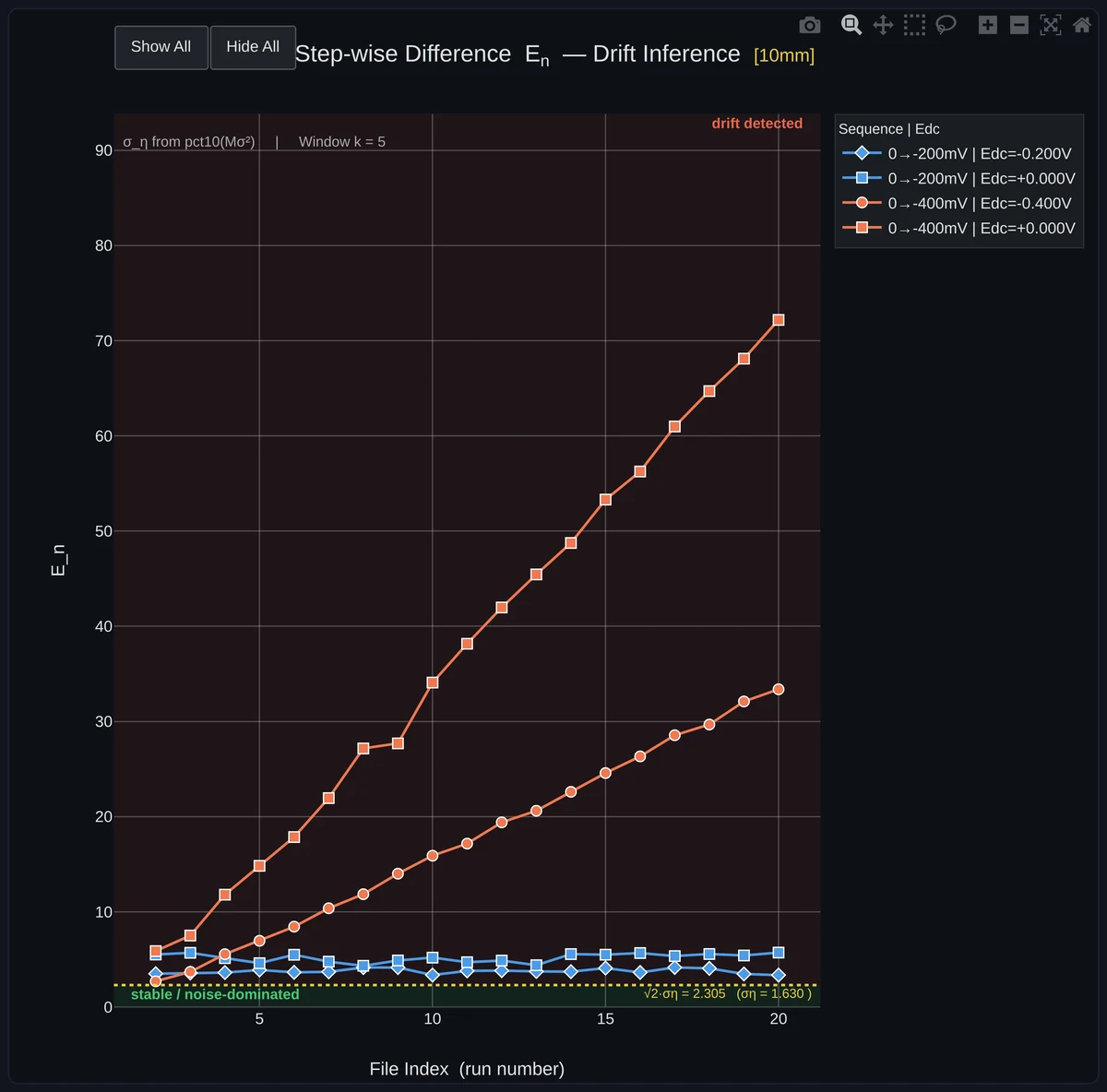Click the 'σ_η from pct10(Mo²)' annotation
This screenshot has width=1107, height=1092.
pyautogui.click(x=189, y=142)
